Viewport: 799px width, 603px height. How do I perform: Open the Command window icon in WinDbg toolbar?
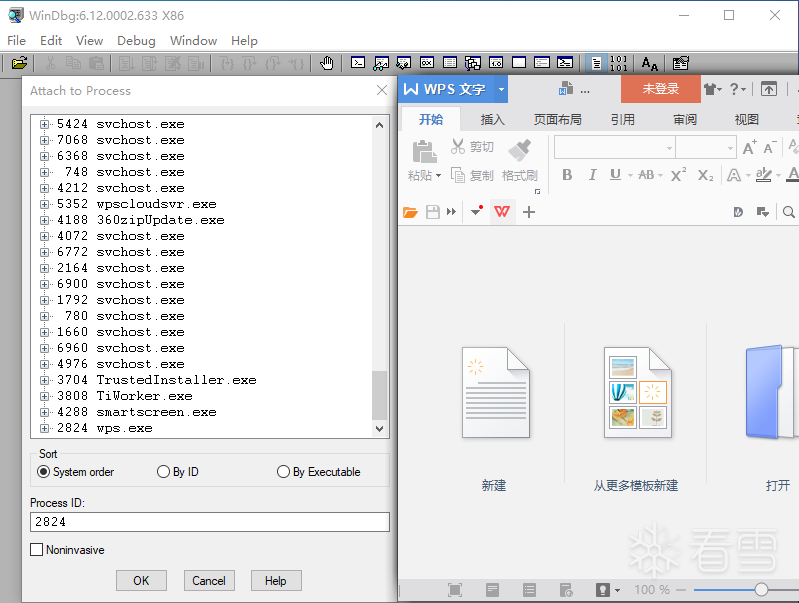tap(358, 63)
